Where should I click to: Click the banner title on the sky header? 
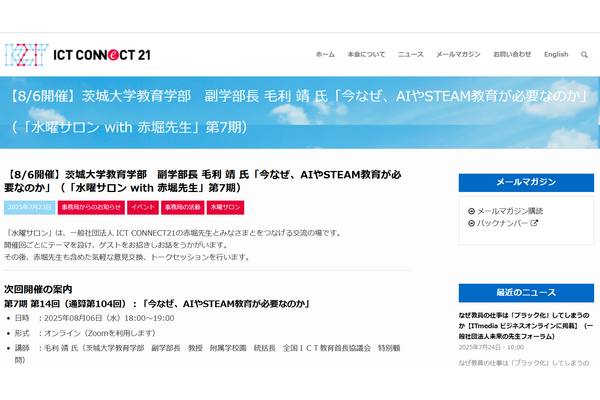coord(297,111)
